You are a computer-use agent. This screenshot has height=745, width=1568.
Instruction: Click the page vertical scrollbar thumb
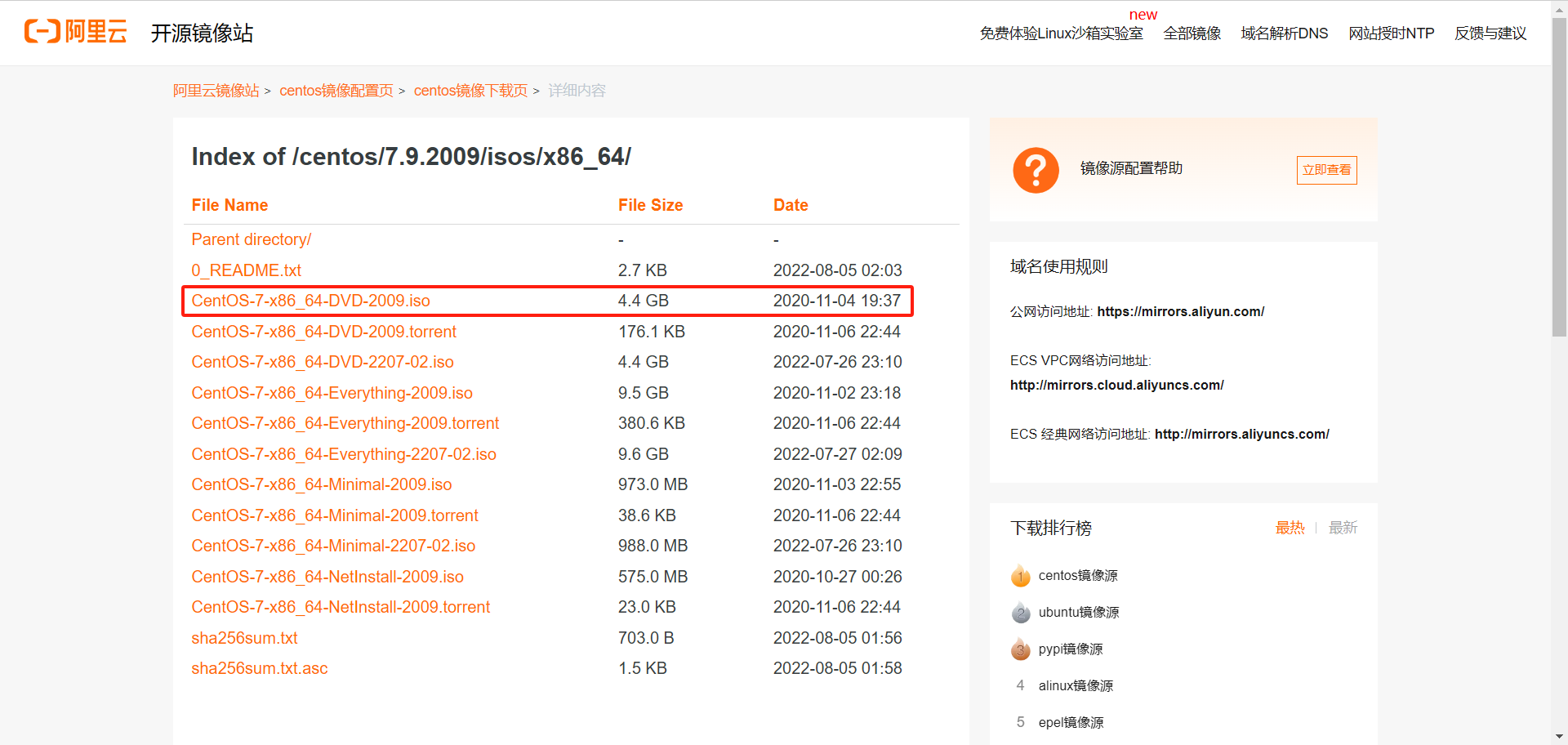pyautogui.click(x=1559, y=176)
